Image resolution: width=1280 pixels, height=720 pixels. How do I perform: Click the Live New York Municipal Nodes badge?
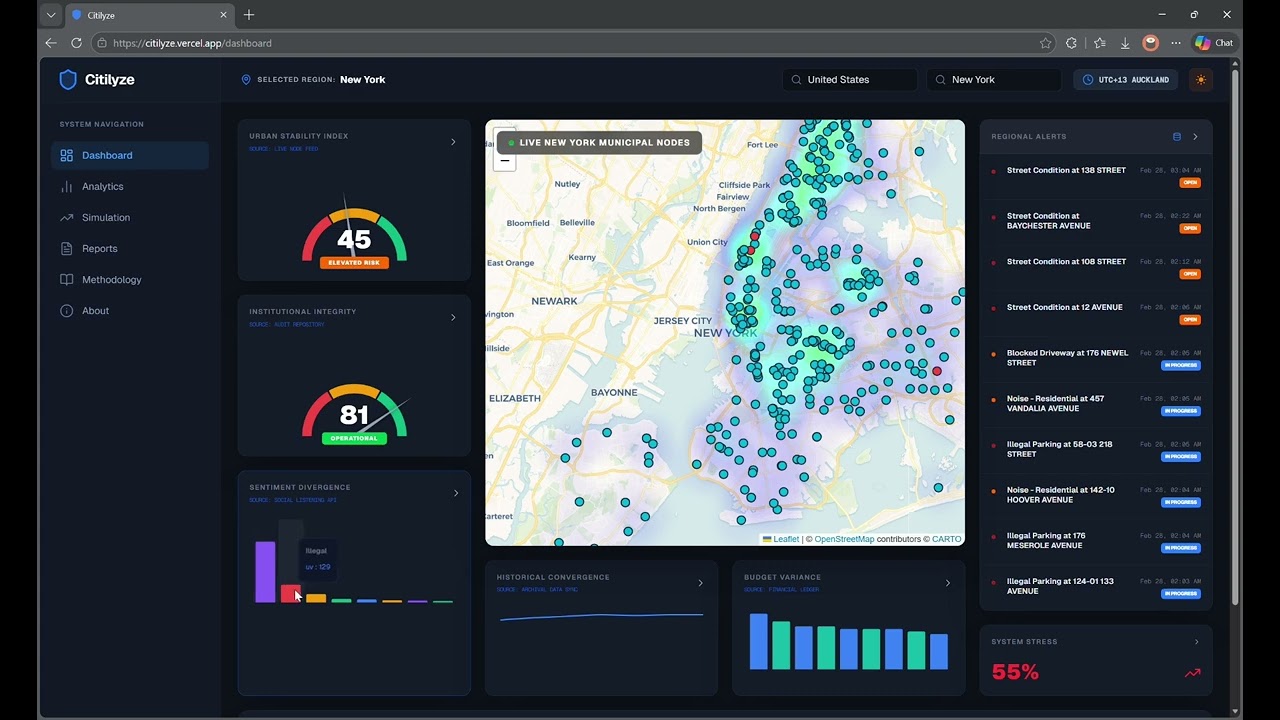(599, 142)
